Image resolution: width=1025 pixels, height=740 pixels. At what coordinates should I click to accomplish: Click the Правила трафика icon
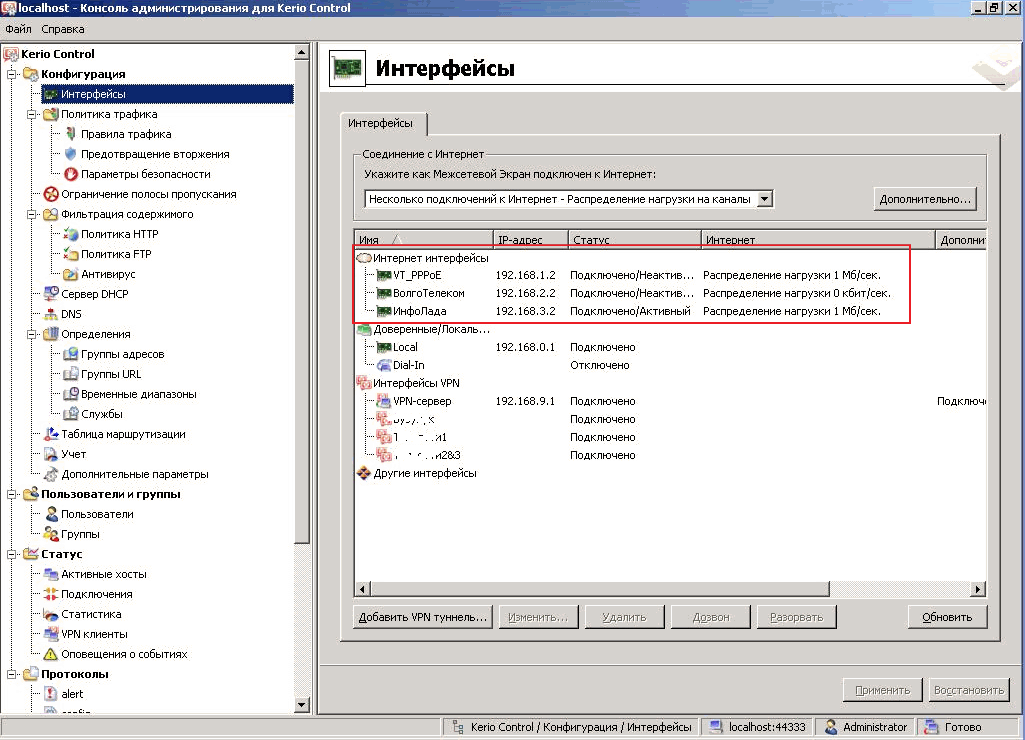tap(71, 134)
